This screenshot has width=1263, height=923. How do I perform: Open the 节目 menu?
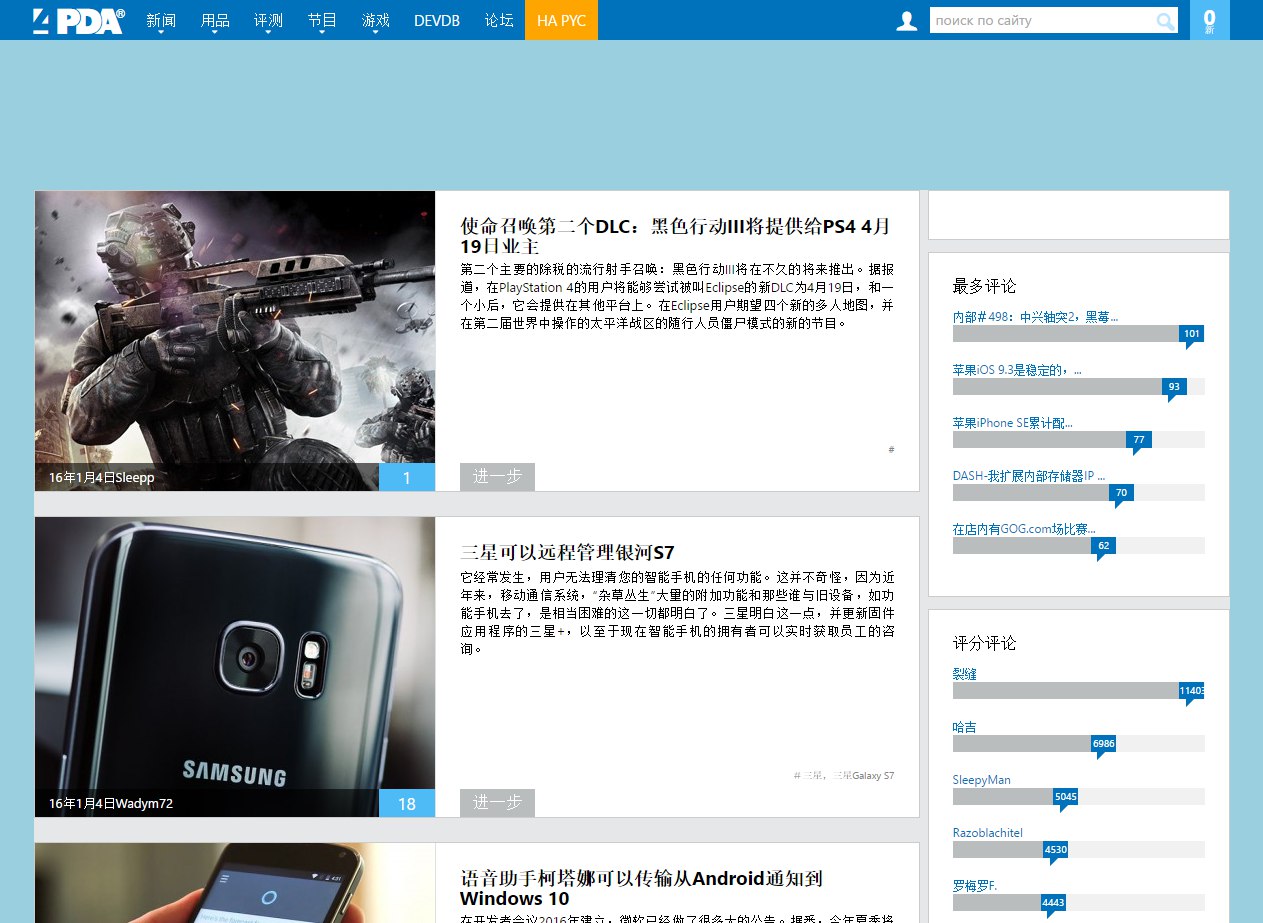click(322, 20)
